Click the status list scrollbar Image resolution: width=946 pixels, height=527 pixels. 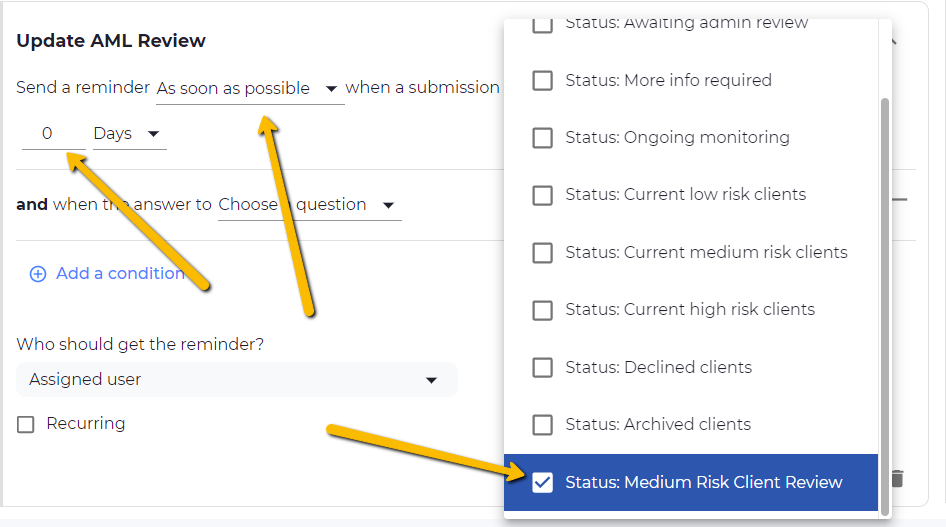coord(884,300)
